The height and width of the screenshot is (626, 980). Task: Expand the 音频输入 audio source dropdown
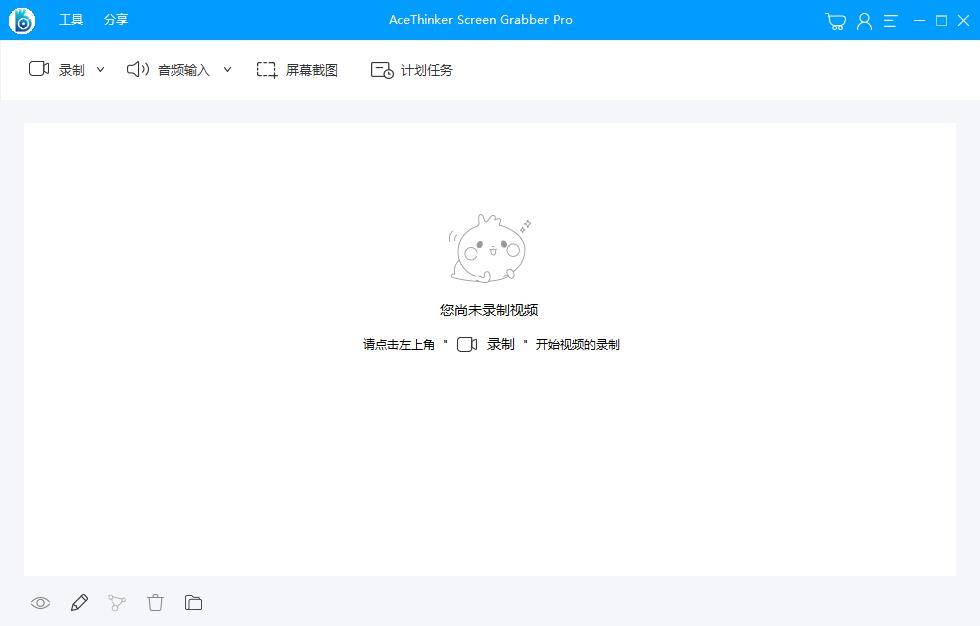(227, 69)
